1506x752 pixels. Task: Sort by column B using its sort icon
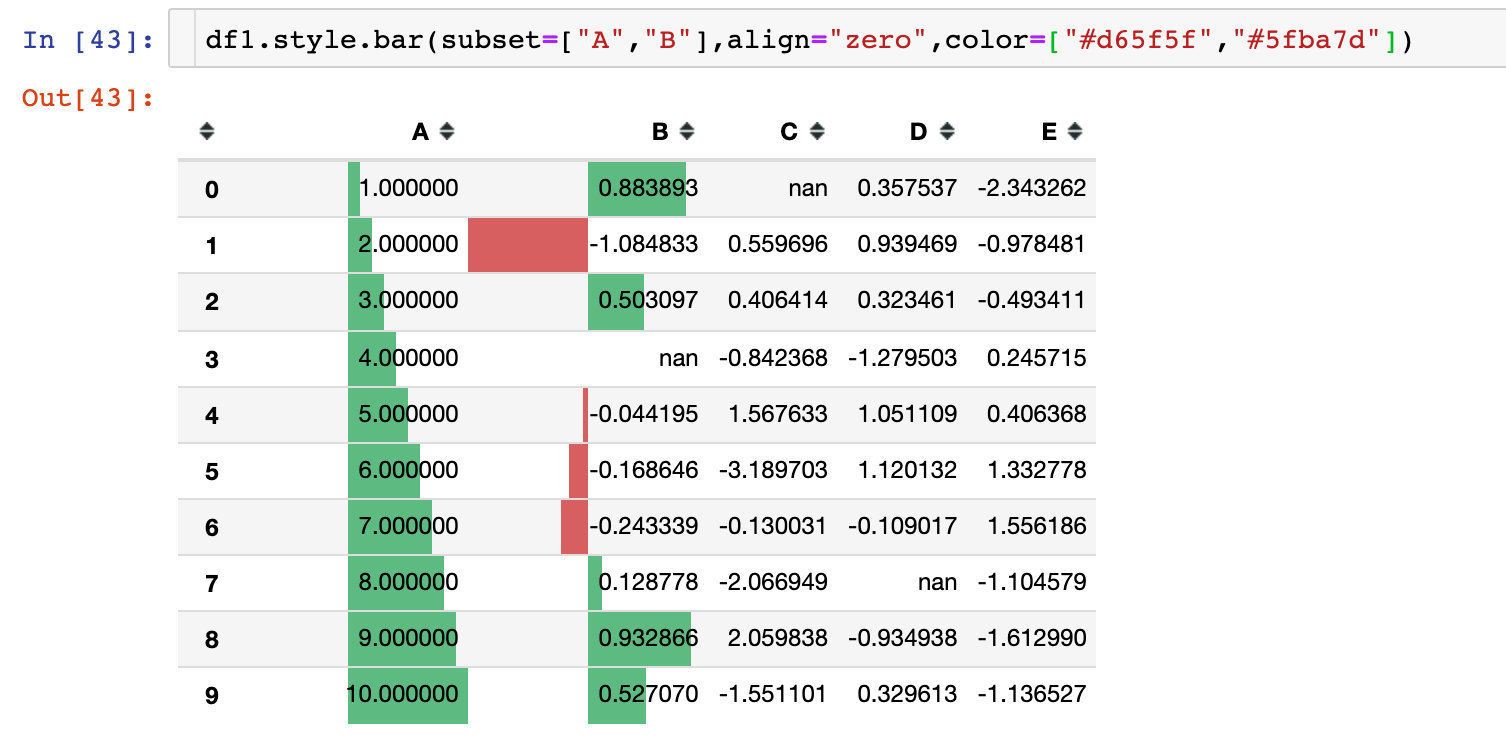click(x=686, y=131)
